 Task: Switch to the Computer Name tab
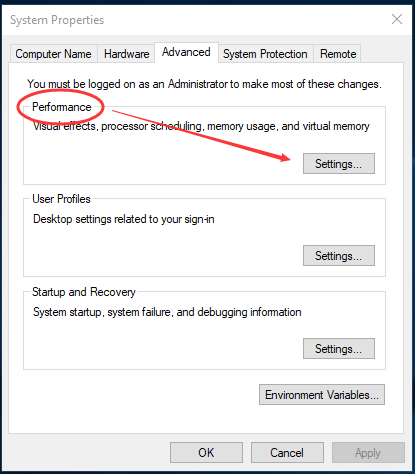[53, 54]
